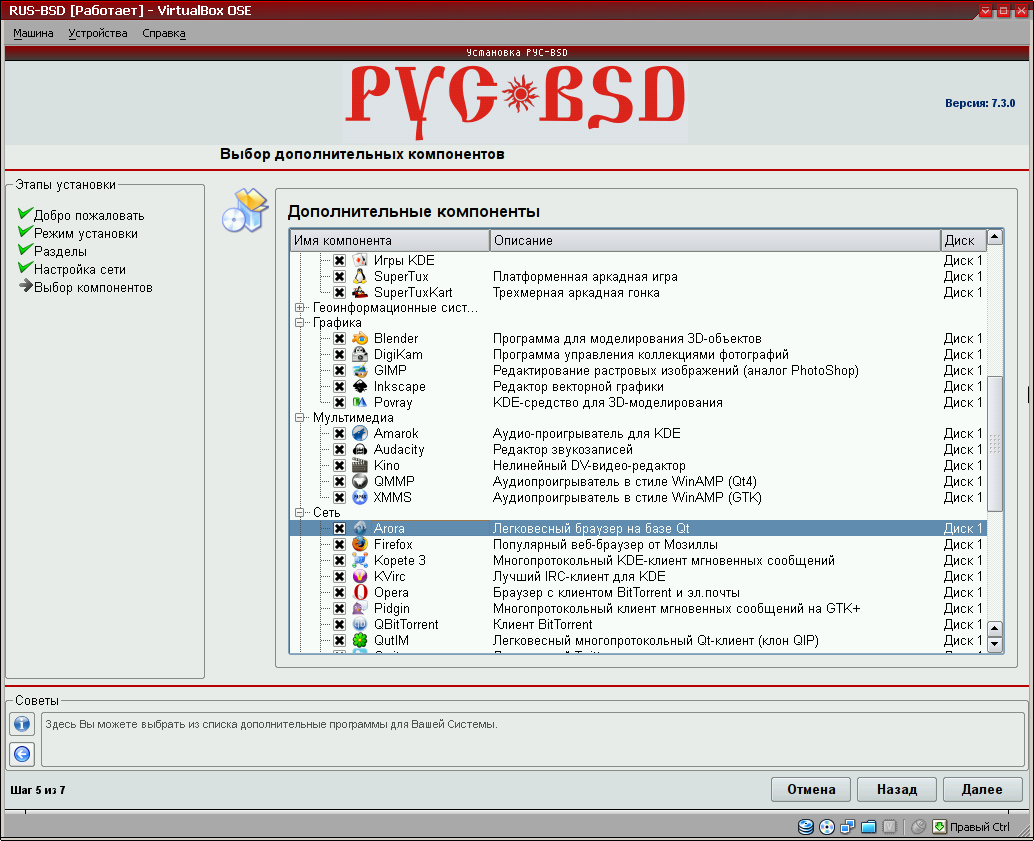
Task: Toggle the SuperTux checkbox
Action: [339, 276]
